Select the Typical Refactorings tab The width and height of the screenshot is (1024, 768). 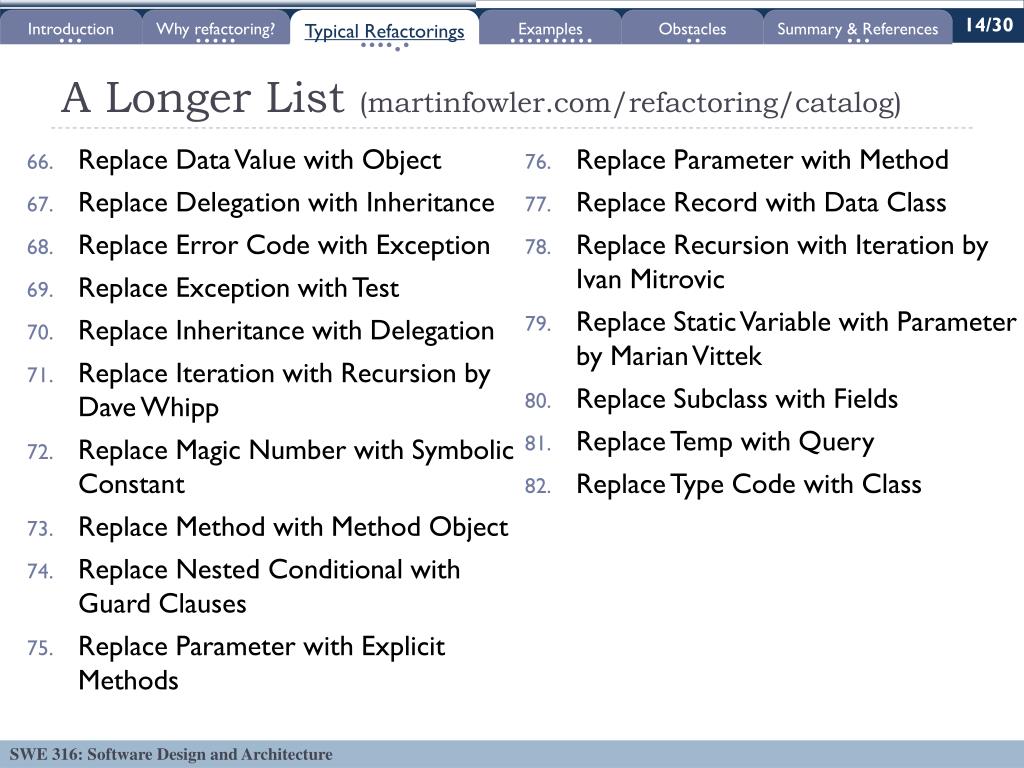pyautogui.click(x=385, y=31)
